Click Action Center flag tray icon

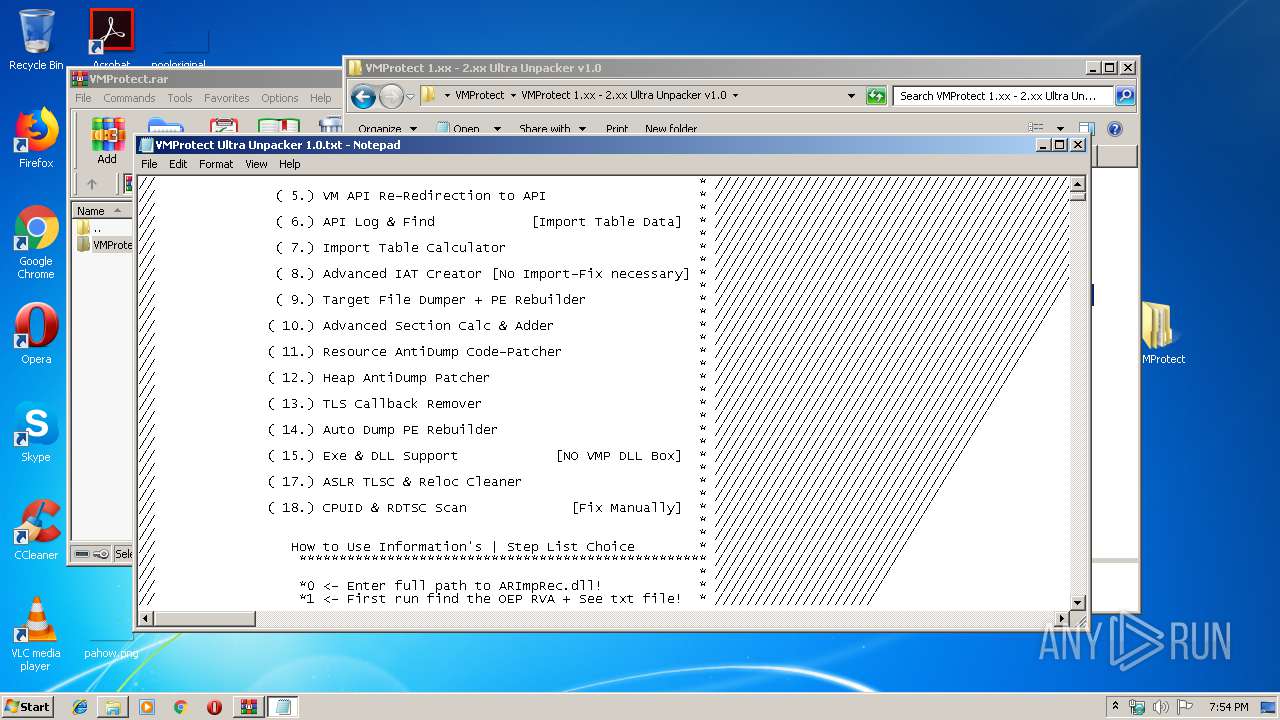[x=1185, y=706]
